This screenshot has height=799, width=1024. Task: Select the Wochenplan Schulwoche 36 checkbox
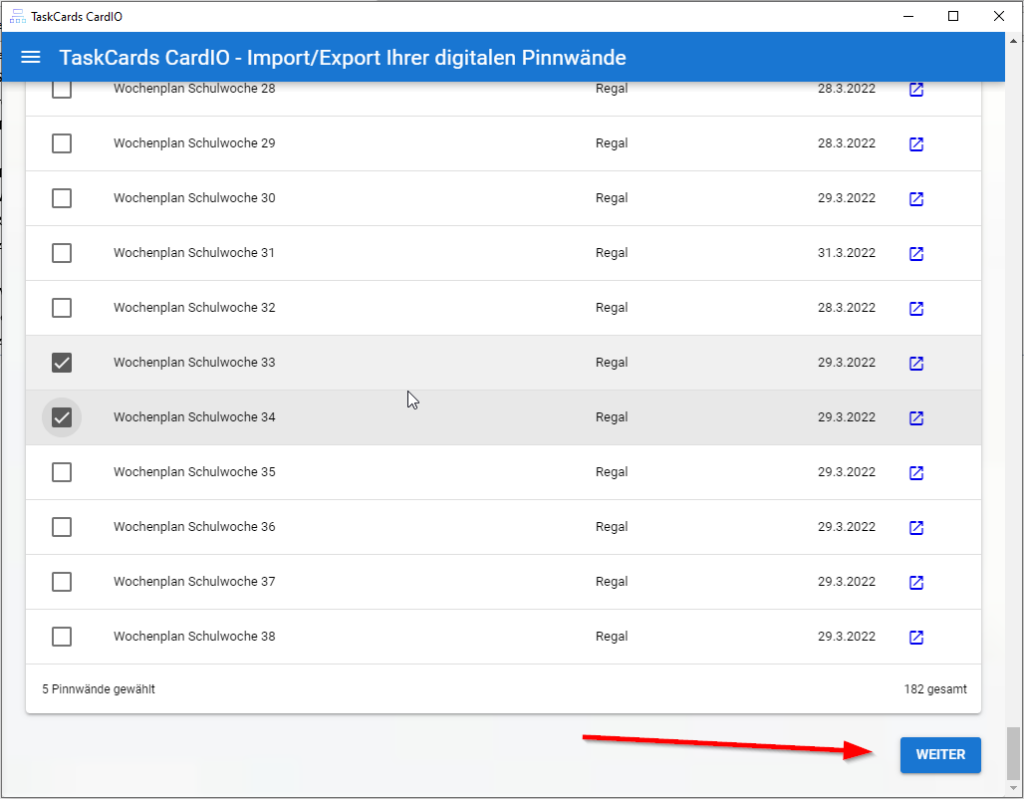tap(61, 527)
